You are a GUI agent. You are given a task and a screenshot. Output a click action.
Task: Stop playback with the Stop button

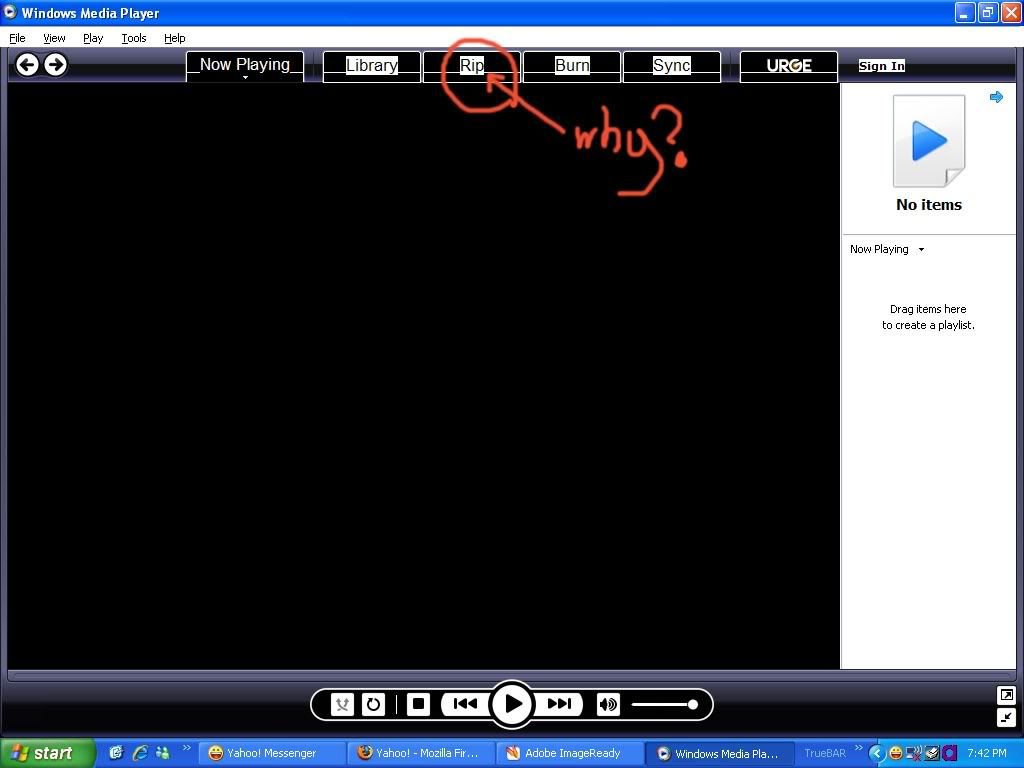[x=419, y=704]
